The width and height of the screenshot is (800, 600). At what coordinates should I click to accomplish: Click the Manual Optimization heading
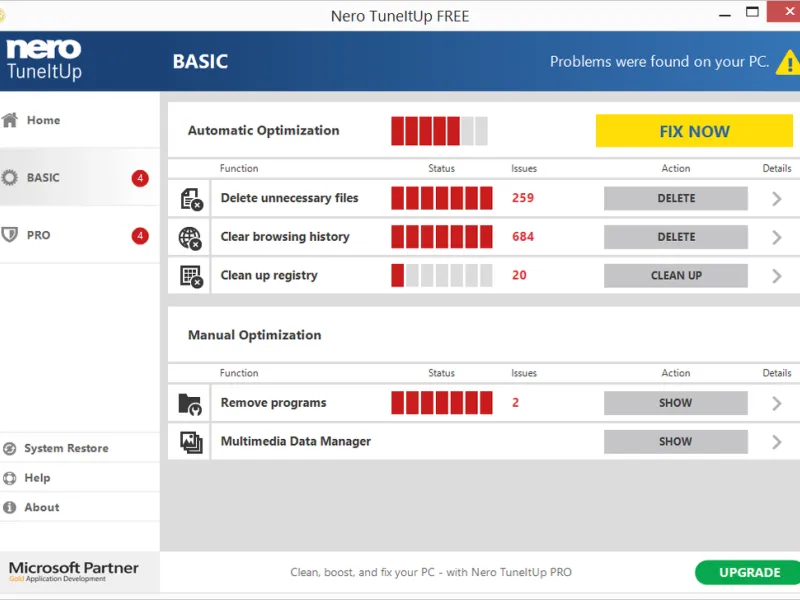(255, 335)
